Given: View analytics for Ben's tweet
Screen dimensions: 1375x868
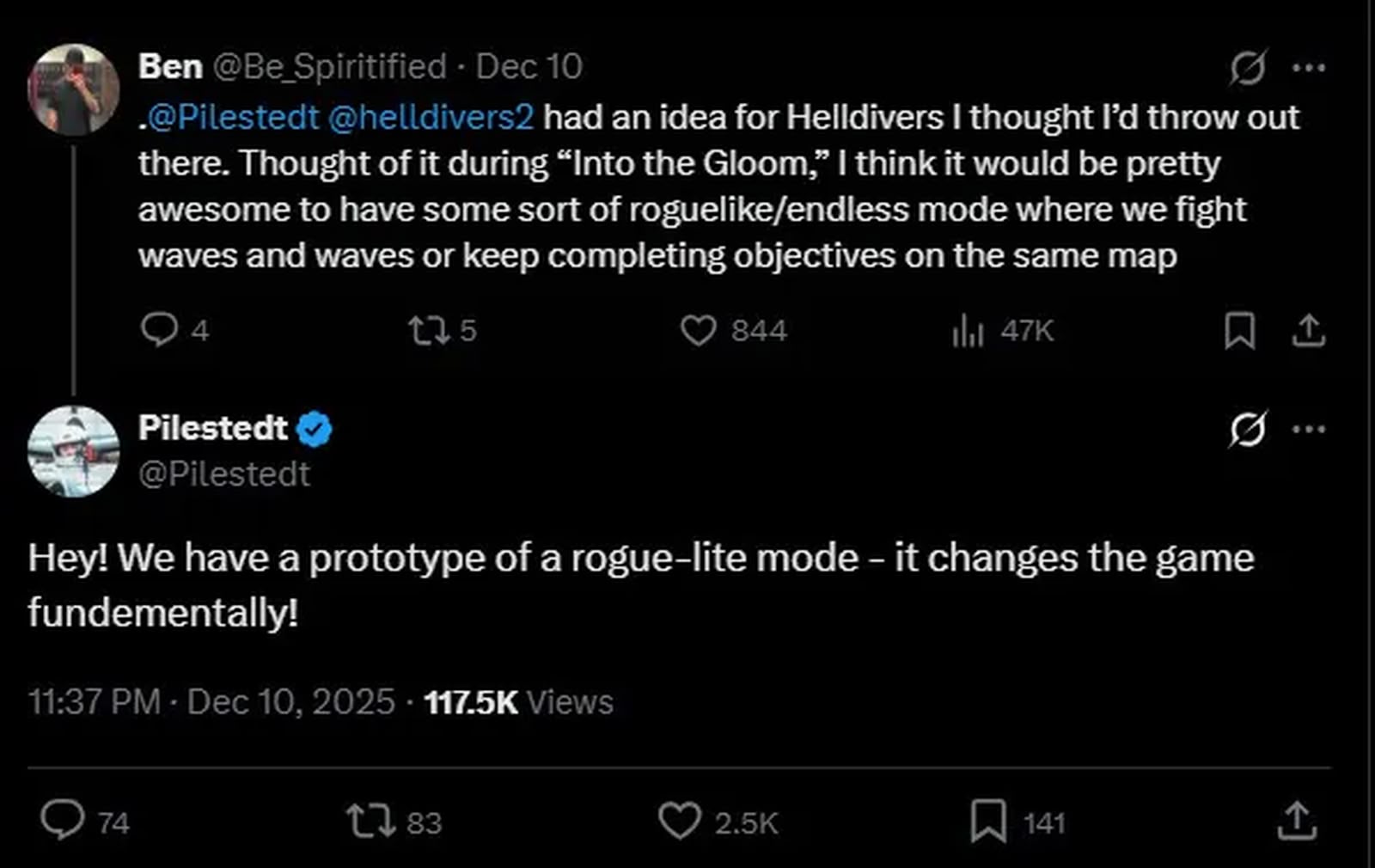Looking at the screenshot, I should [x=968, y=330].
